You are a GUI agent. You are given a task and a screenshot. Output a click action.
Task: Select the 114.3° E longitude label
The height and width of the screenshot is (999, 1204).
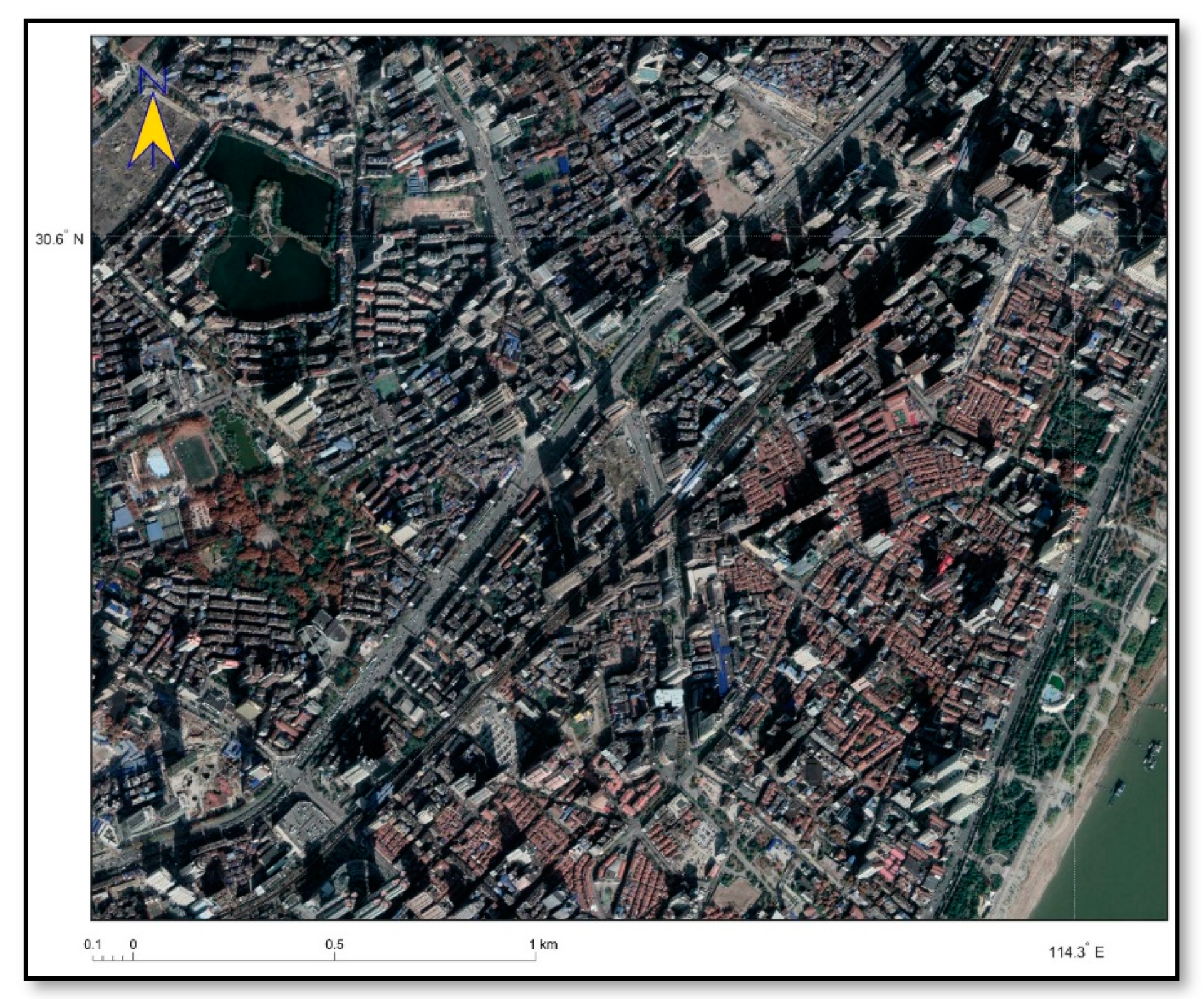click(x=1076, y=952)
